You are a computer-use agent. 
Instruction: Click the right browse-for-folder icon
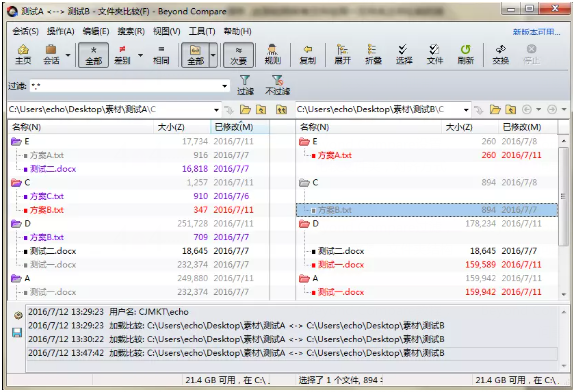click(x=495, y=109)
